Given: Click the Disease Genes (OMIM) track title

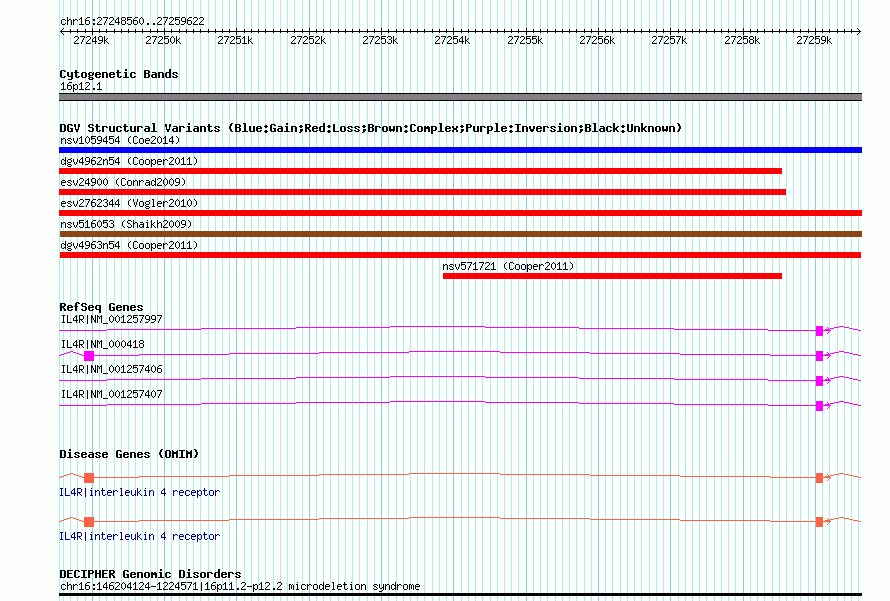Looking at the screenshot, I should pyautogui.click(x=129, y=454).
